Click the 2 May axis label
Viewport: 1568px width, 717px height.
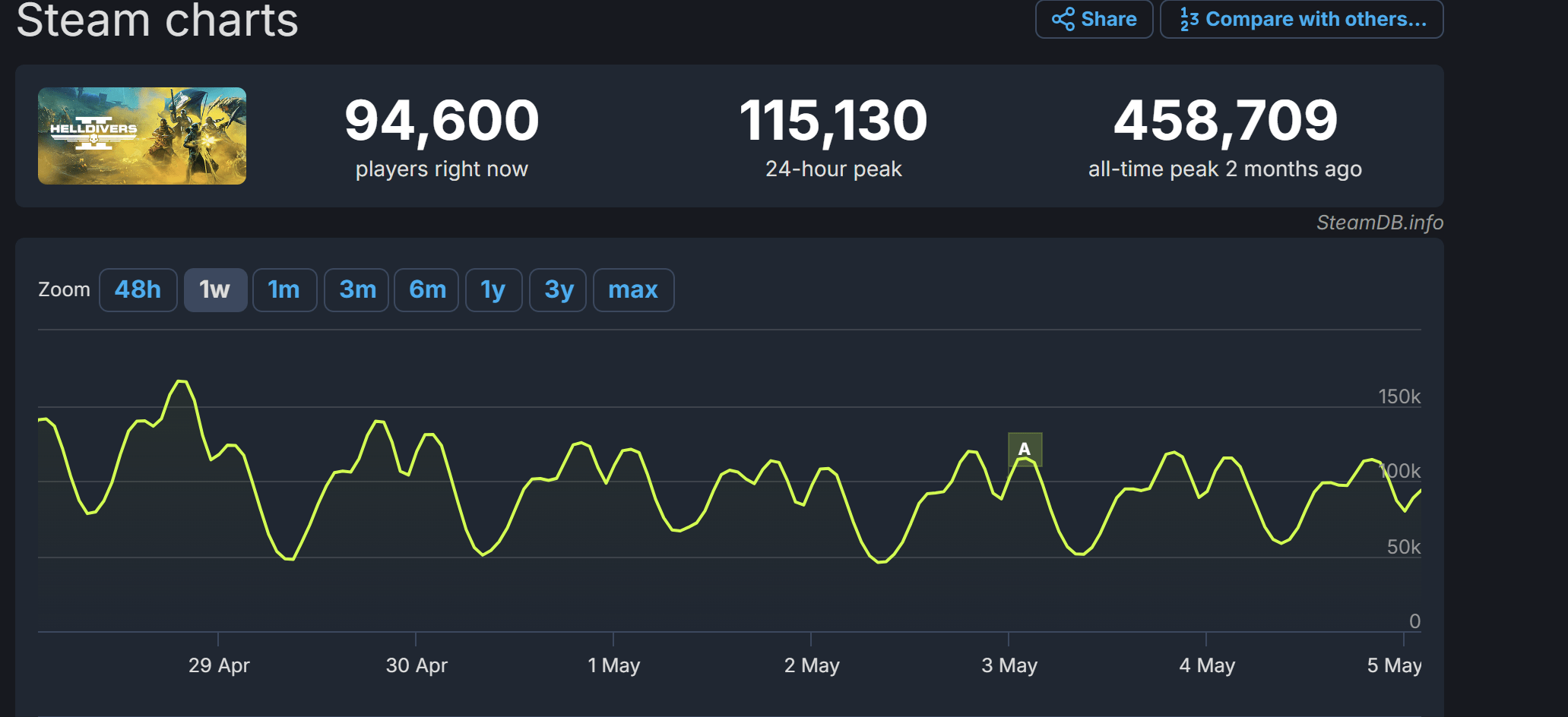coord(812,665)
